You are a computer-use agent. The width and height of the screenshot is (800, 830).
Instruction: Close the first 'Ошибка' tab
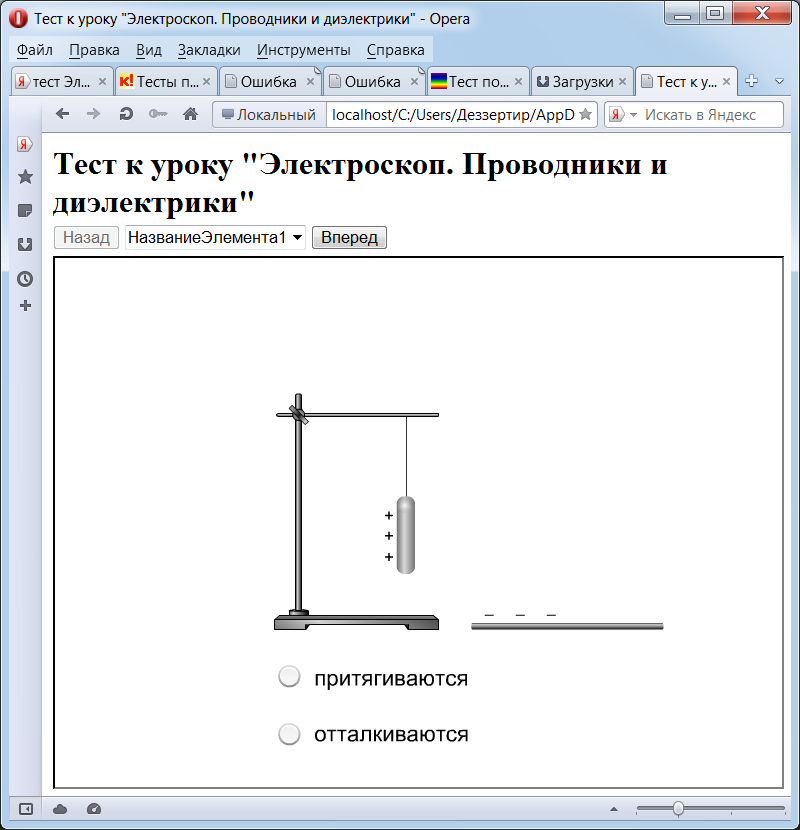(x=310, y=82)
